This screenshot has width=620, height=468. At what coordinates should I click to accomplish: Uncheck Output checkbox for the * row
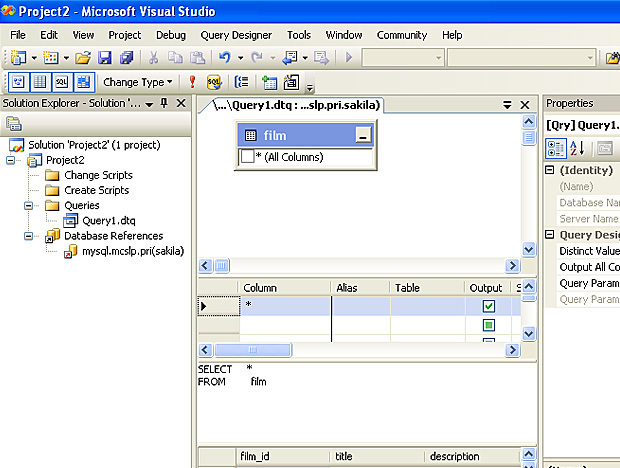pos(489,306)
